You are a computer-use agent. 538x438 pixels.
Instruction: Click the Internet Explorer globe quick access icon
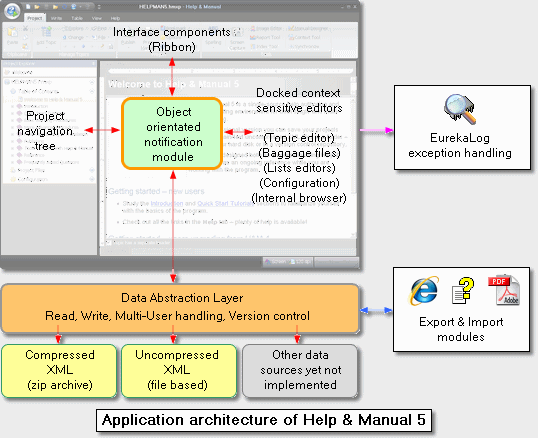(73, 7)
